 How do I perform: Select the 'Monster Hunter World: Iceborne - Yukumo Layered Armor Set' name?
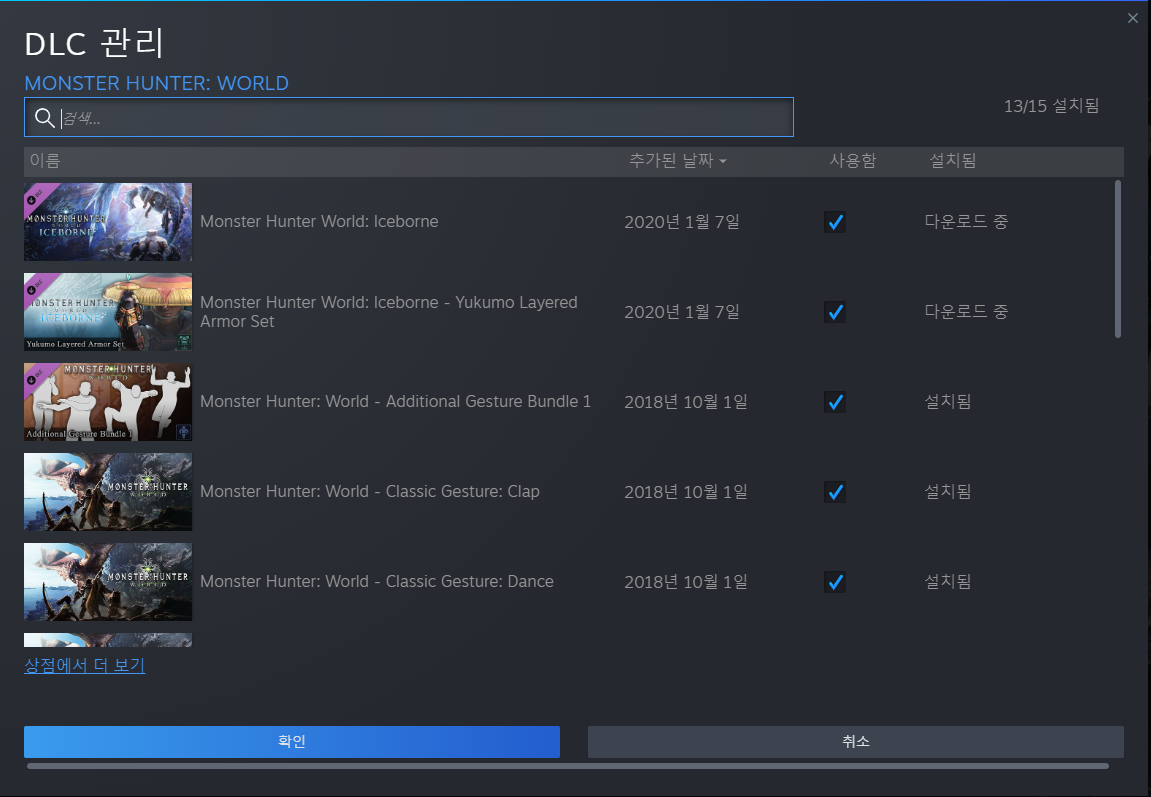[388, 312]
